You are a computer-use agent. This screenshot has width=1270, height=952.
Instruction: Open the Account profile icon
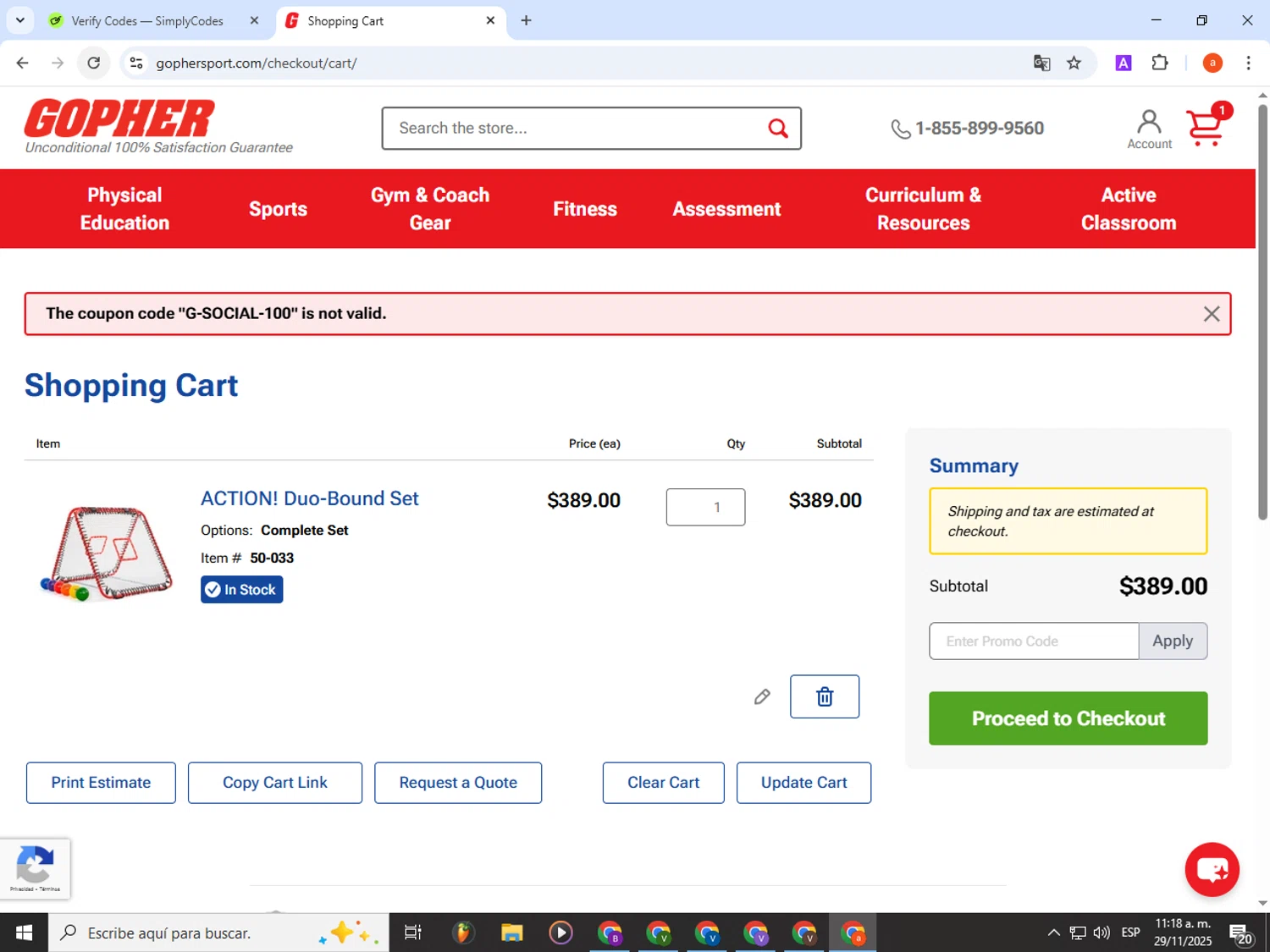[x=1149, y=129]
